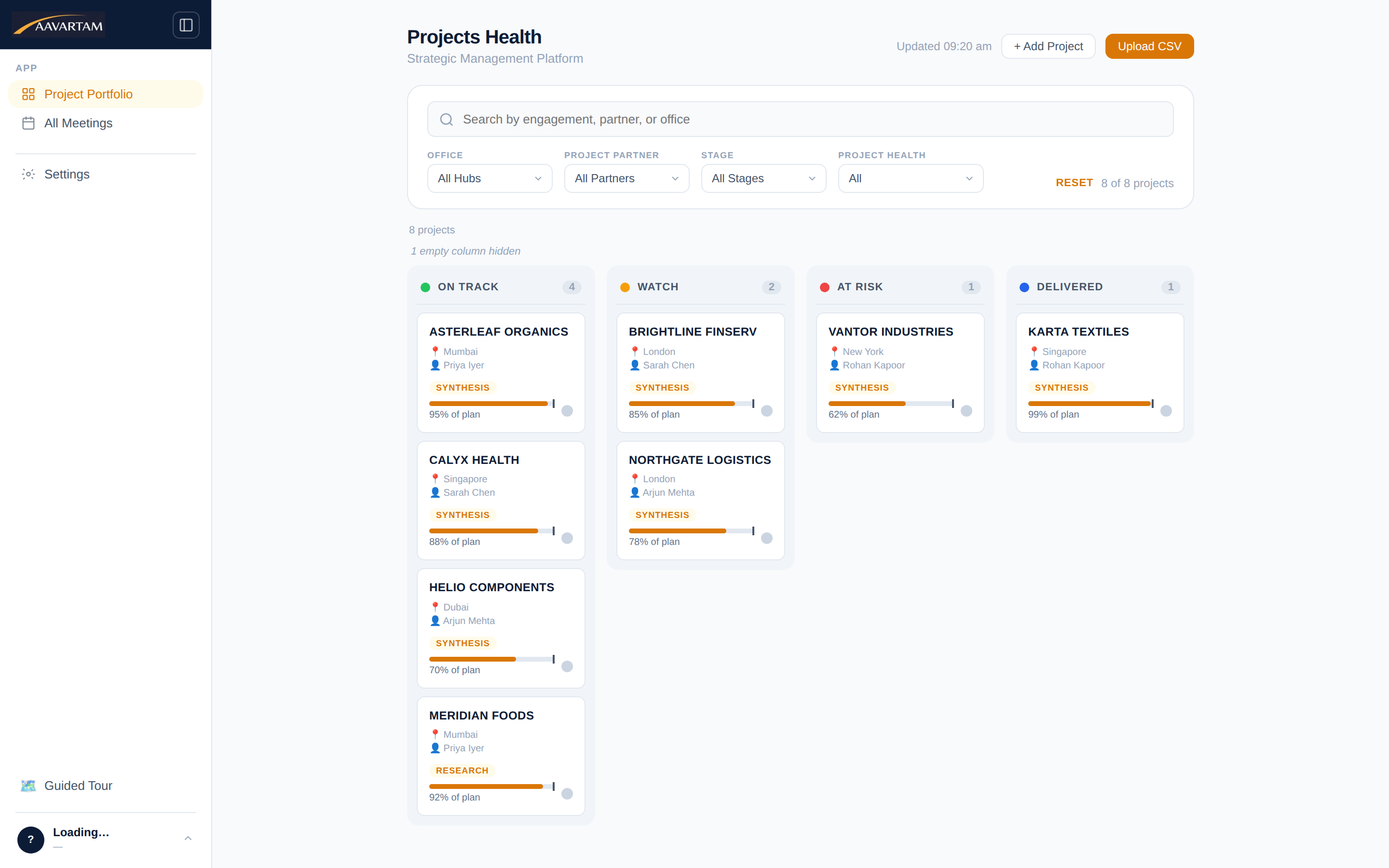This screenshot has width=1389, height=868.
Task: Click the Brightline Finserv card title
Action: coord(693,332)
